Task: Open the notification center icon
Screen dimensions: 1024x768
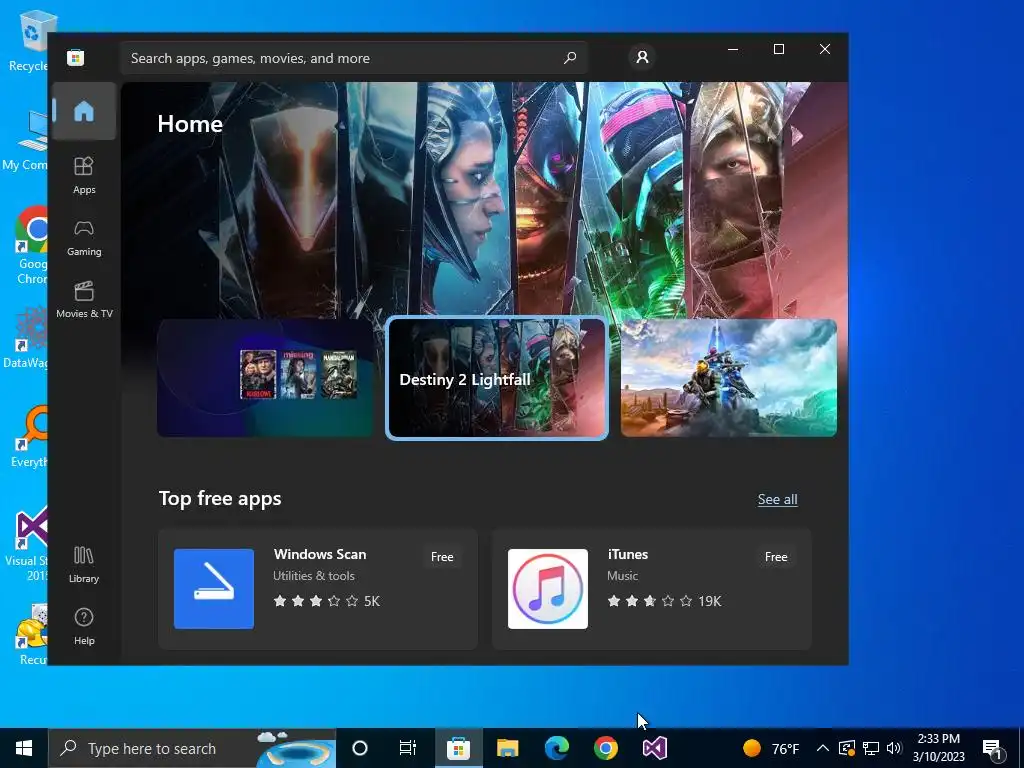Action: point(993,749)
